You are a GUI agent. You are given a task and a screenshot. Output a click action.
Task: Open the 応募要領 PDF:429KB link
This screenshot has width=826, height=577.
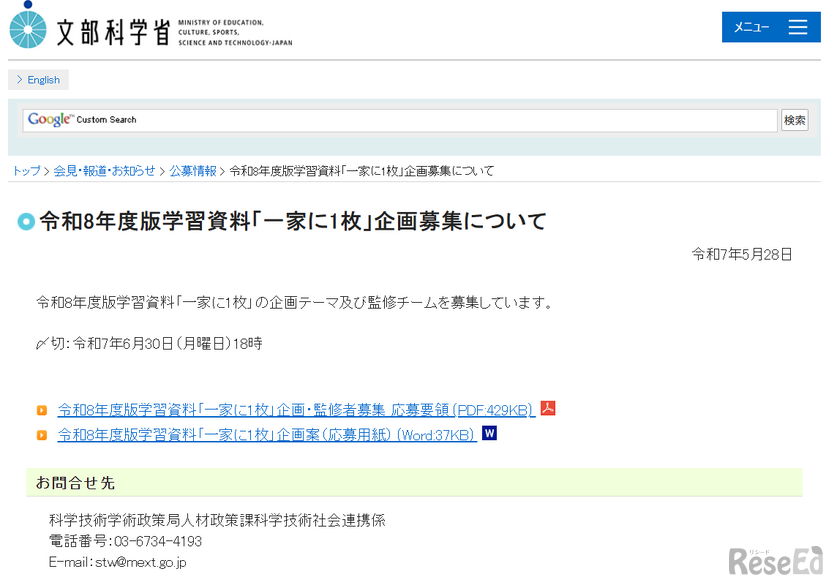tap(296, 409)
